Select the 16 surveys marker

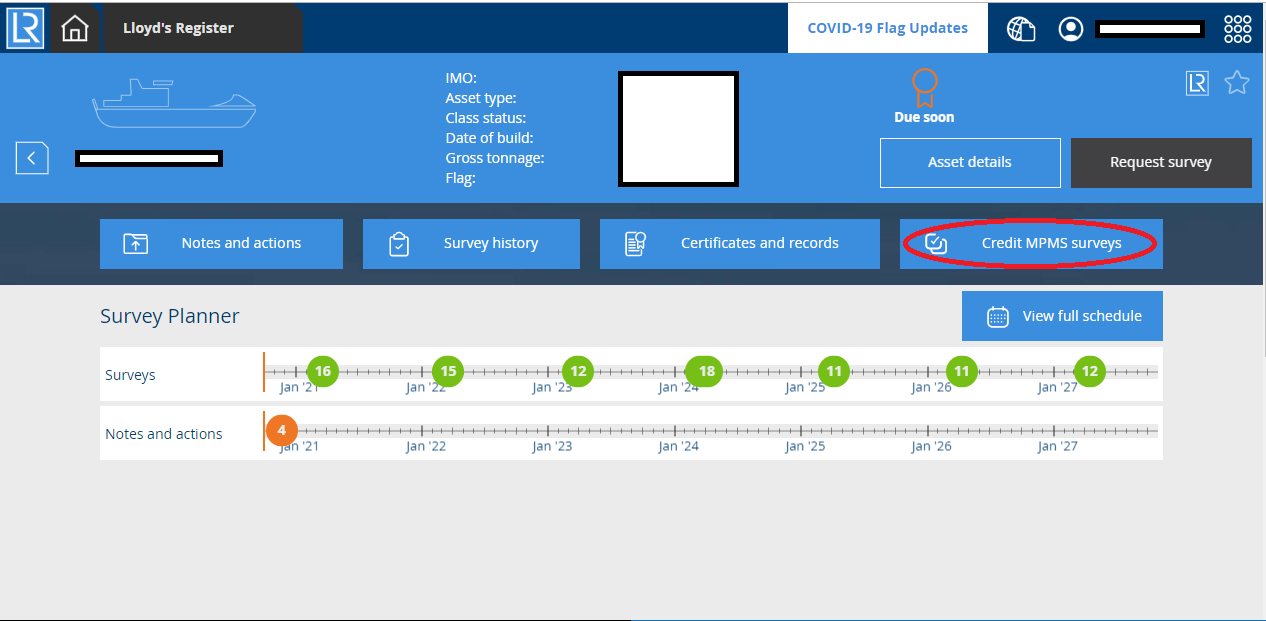pyautogui.click(x=322, y=371)
